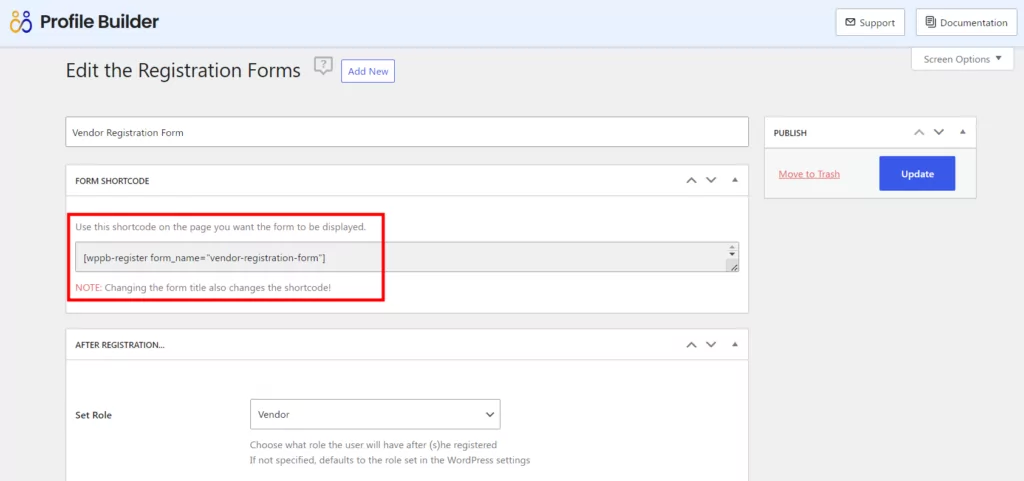Edit the Vendor Registration Form title field

coord(407,132)
